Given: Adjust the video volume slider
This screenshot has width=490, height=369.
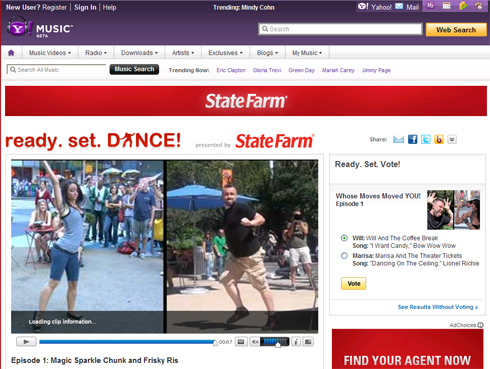Looking at the screenshot, I should click(x=275, y=342).
